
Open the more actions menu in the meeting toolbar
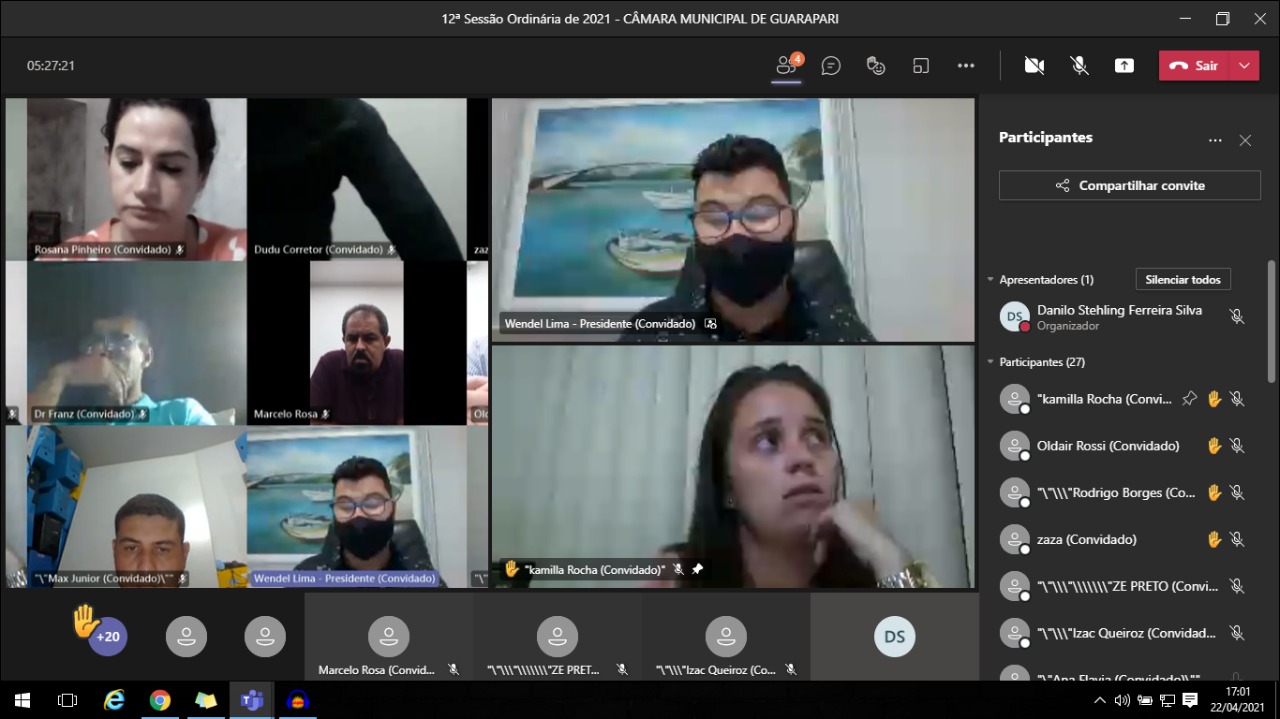(x=965, y=66)
